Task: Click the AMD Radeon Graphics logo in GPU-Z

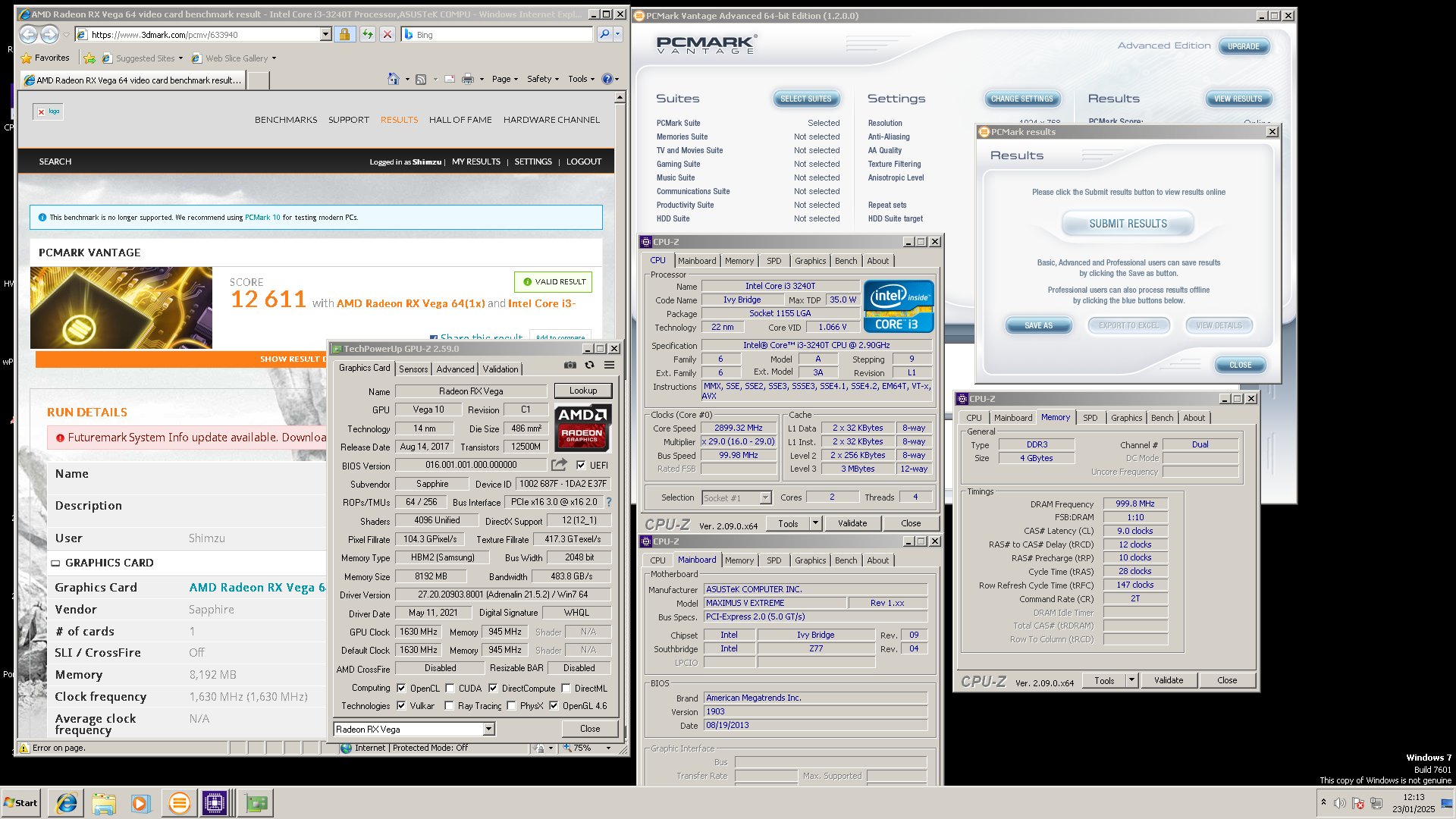Action: coord(582,427)
